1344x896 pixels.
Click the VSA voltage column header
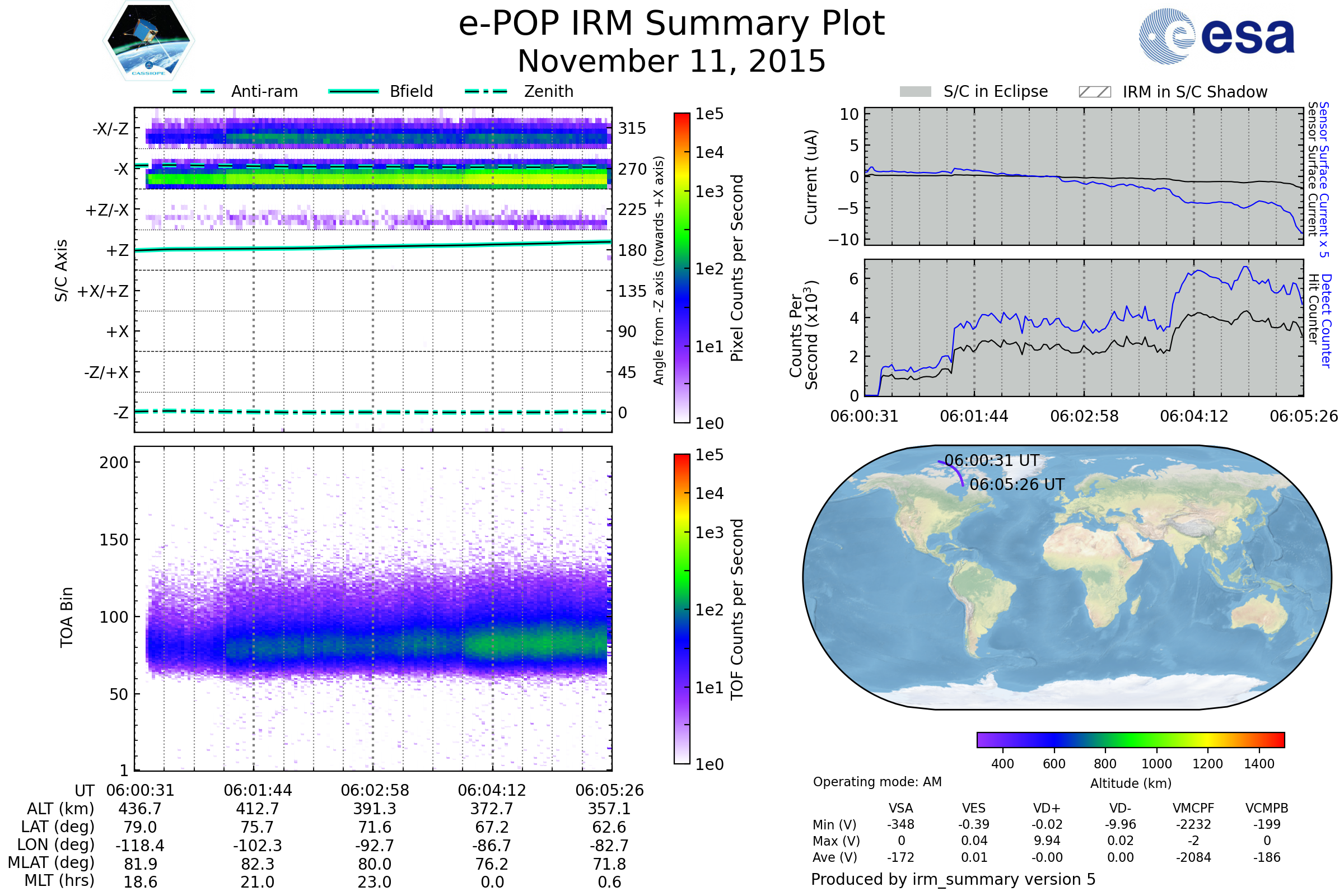(x=900, y=808)
